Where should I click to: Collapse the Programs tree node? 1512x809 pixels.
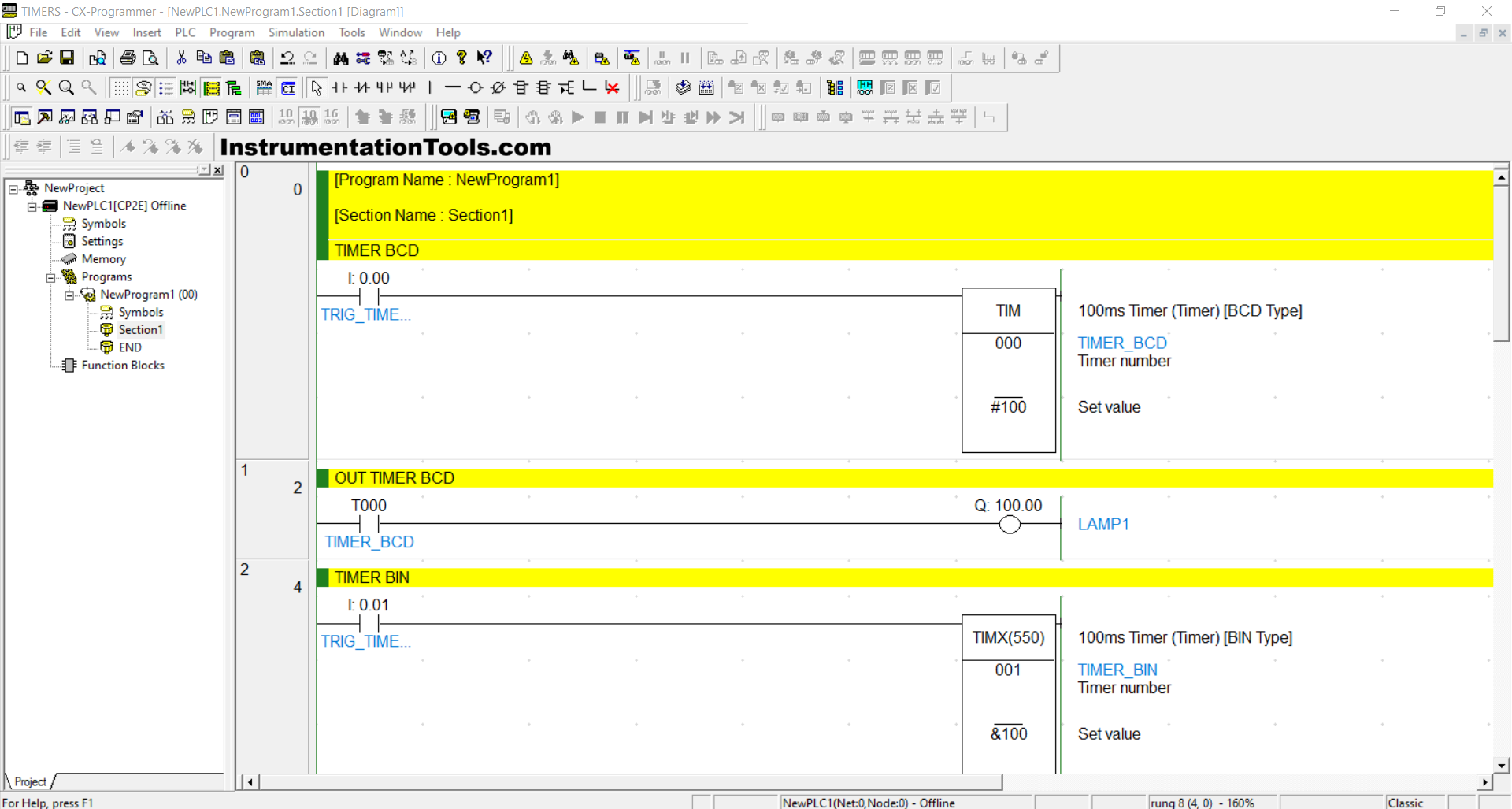point(50,277)
